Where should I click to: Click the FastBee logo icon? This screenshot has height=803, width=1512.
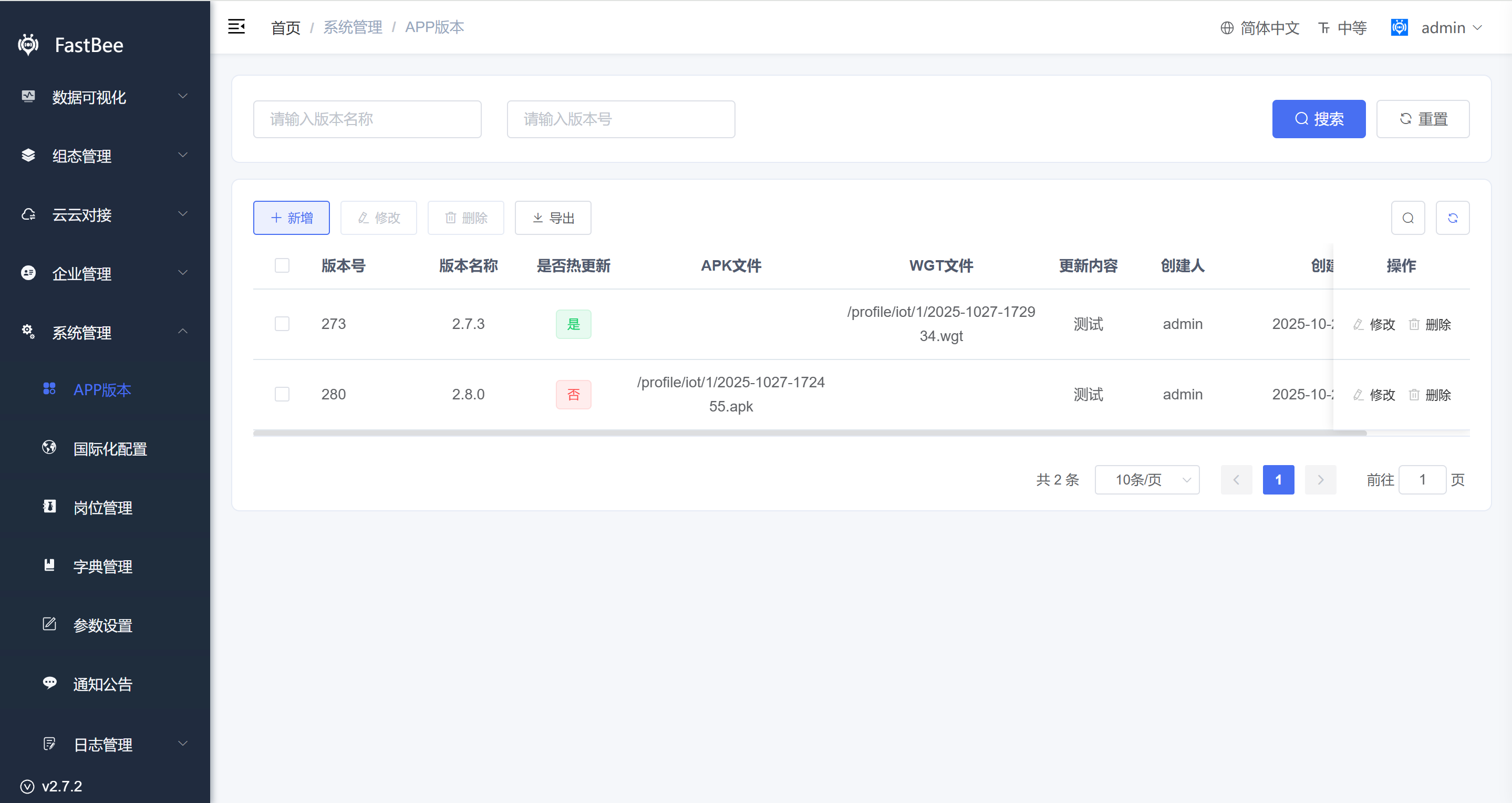pyautogui.click(x=28, y=45)
